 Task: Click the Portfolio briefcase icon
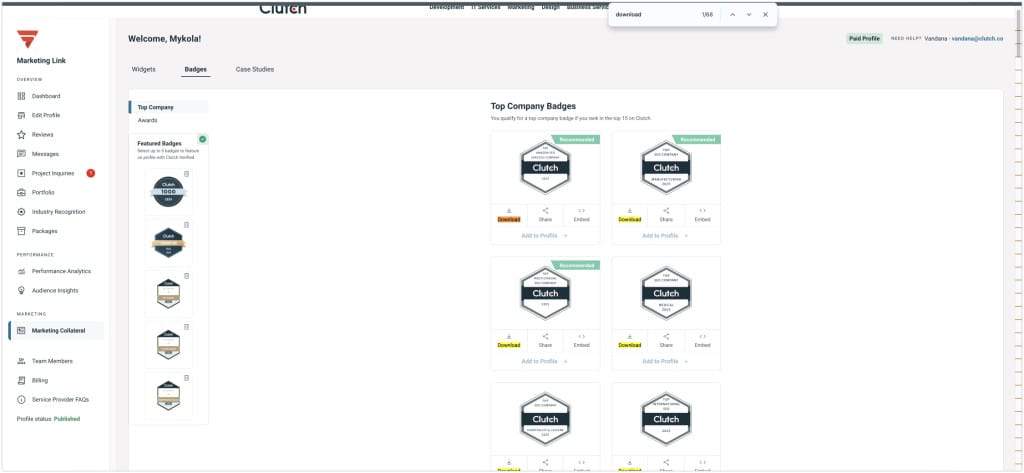tap(21, 192)
